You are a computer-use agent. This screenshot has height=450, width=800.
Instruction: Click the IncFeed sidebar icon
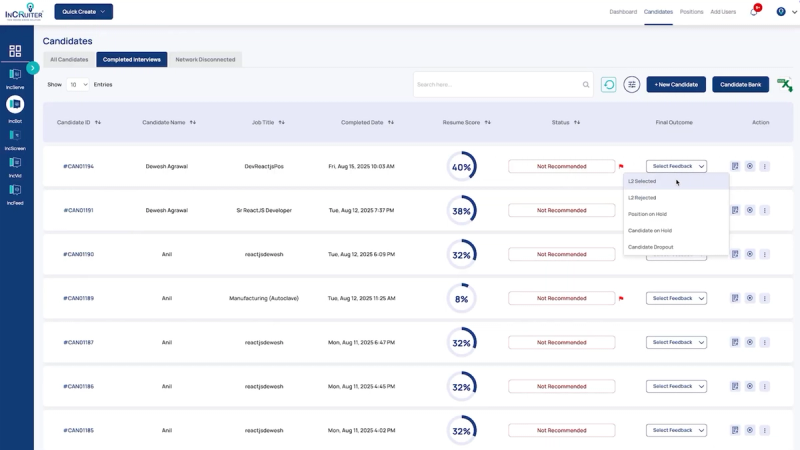[x=15, y=190]
